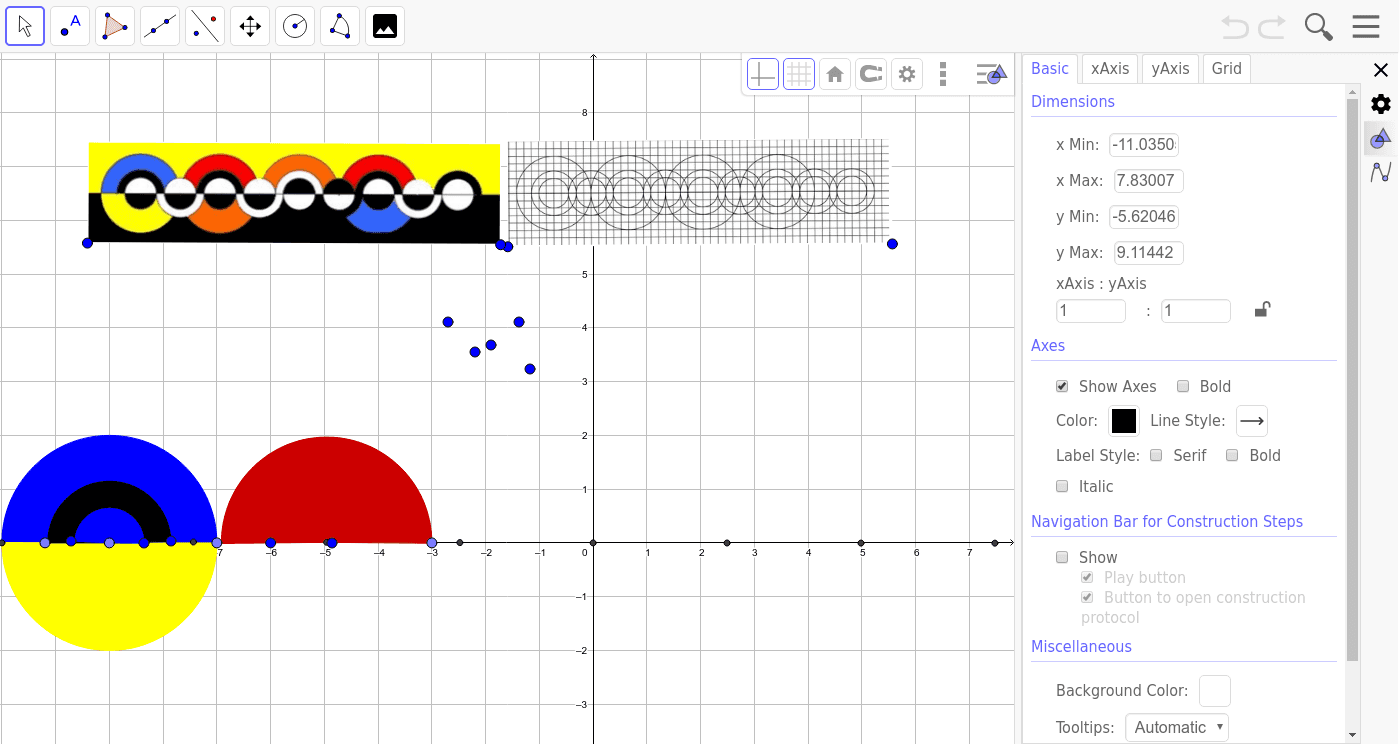Click the x Min input field
1400x746 pixels.
pyautogui.click(x=1144, y=145)
